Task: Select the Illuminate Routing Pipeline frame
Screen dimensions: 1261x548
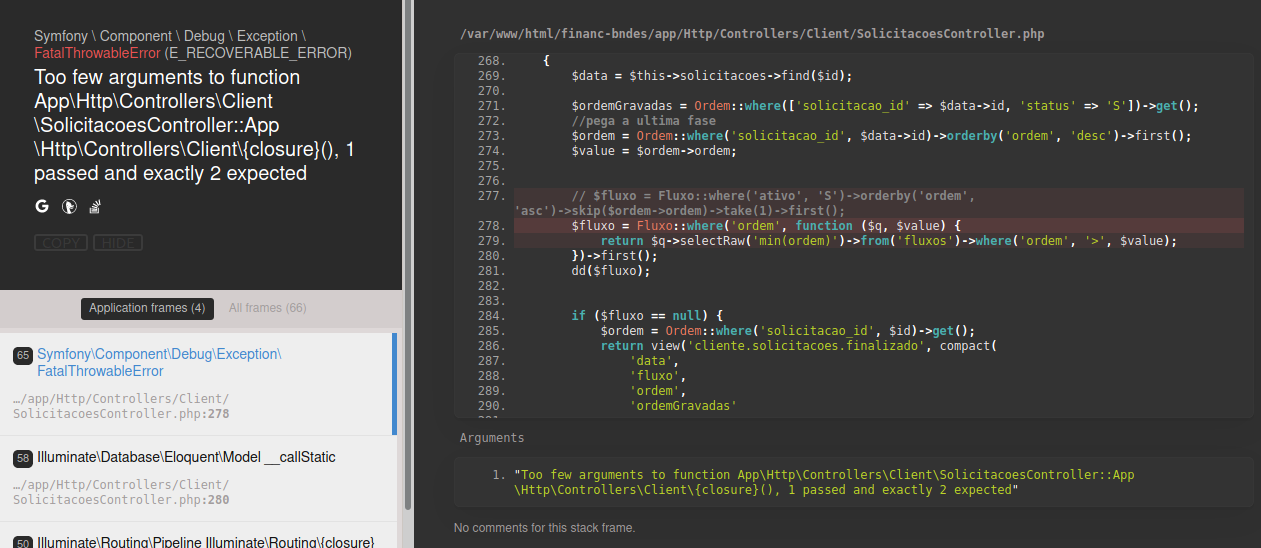Action: 199,536
